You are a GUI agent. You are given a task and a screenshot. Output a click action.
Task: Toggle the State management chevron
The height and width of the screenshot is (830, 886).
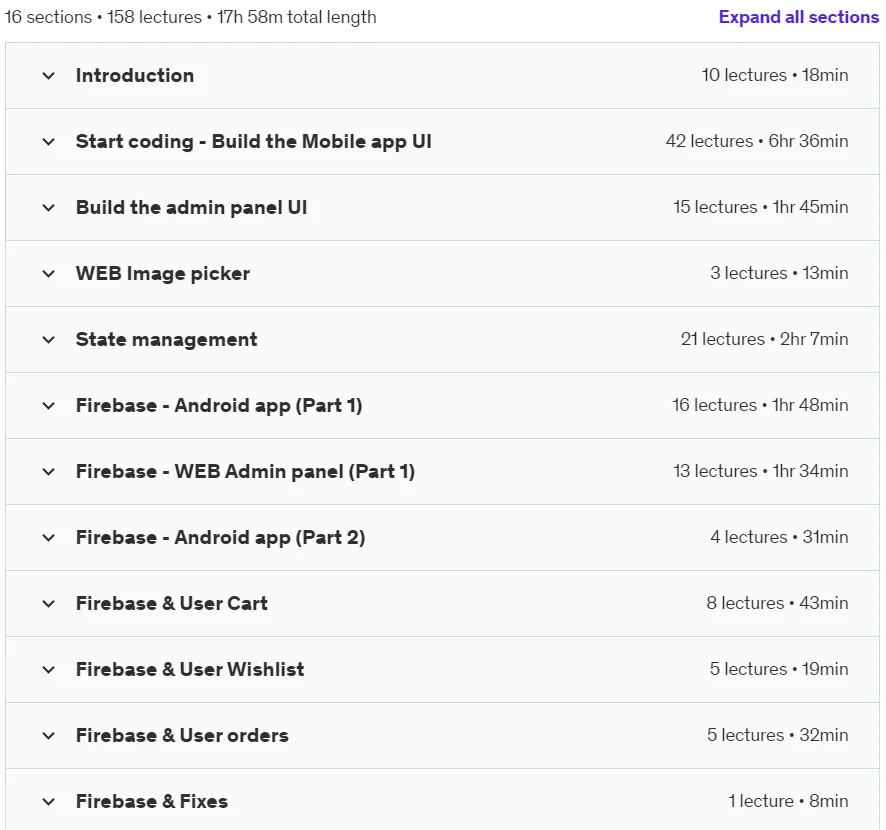pyautogui.click(x=49, y=340)
